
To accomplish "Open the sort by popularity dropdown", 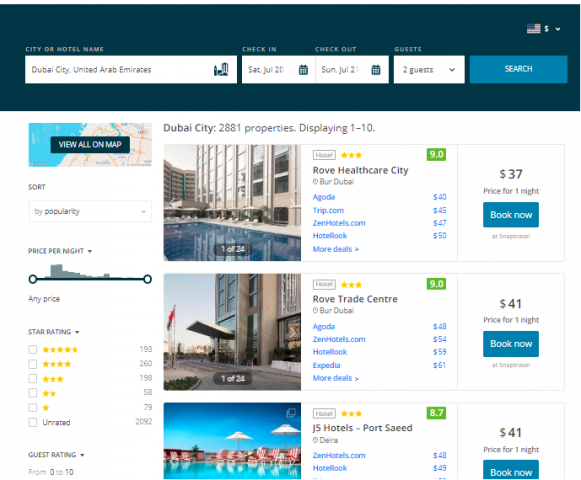I will (90, 211).
